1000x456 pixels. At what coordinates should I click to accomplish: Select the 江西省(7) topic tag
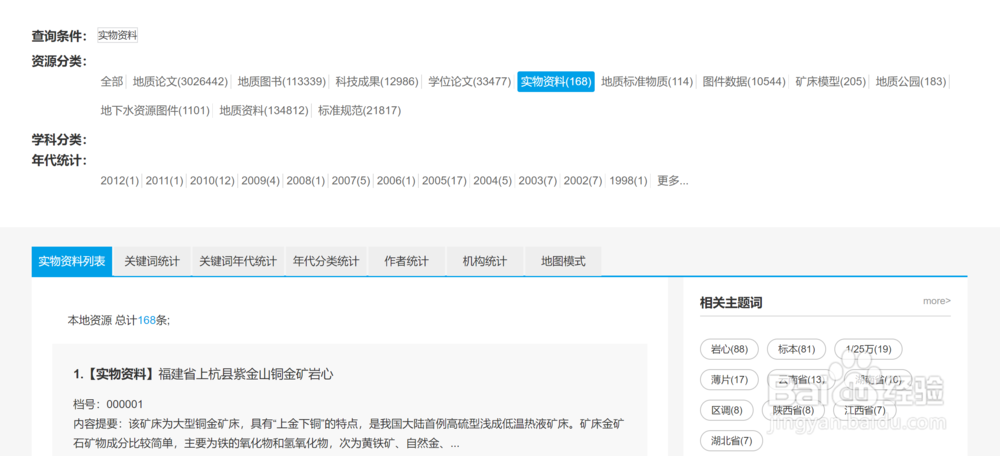tap(865, 410)
